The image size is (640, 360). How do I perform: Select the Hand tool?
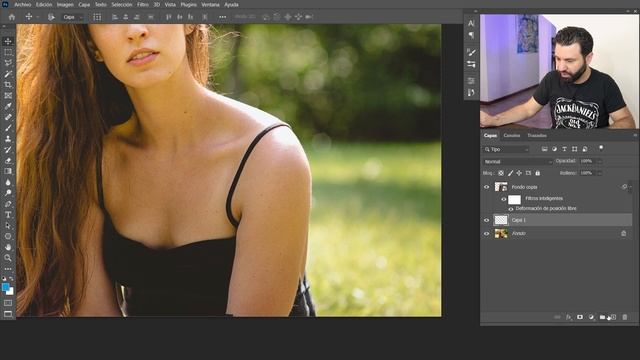pos(8,247)
